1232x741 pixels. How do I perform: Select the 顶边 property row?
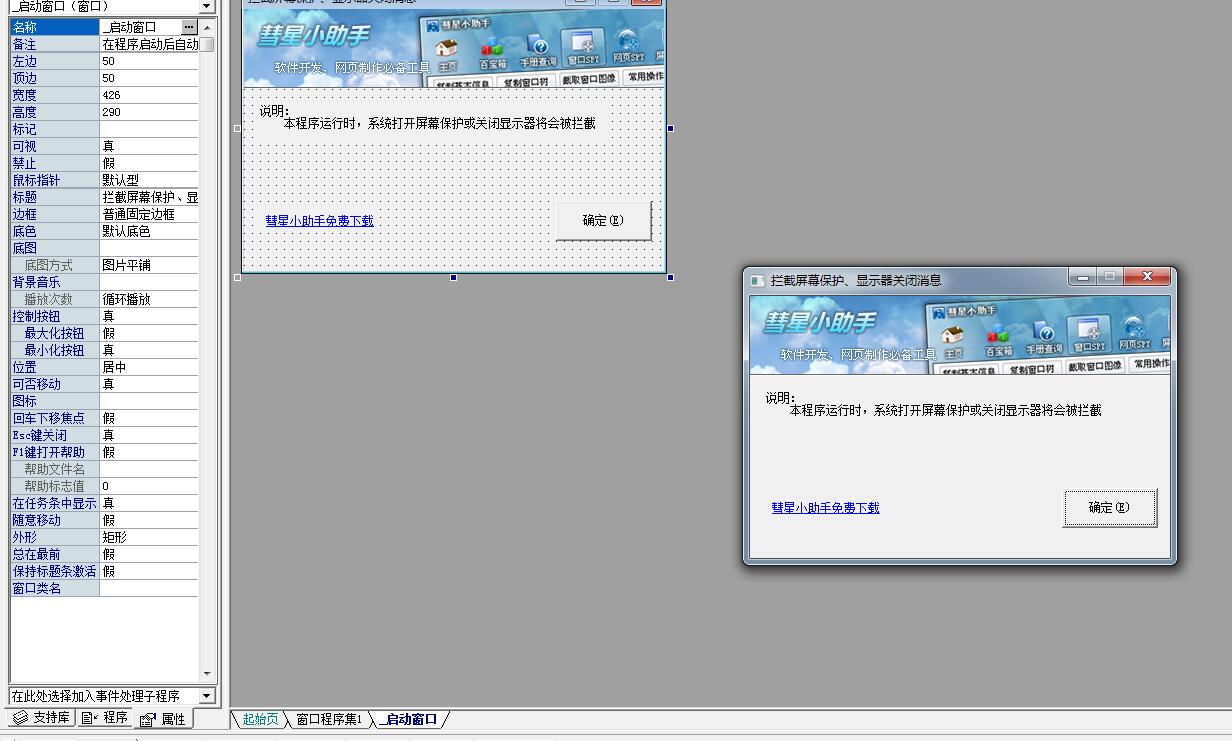[x=105, y=78]
